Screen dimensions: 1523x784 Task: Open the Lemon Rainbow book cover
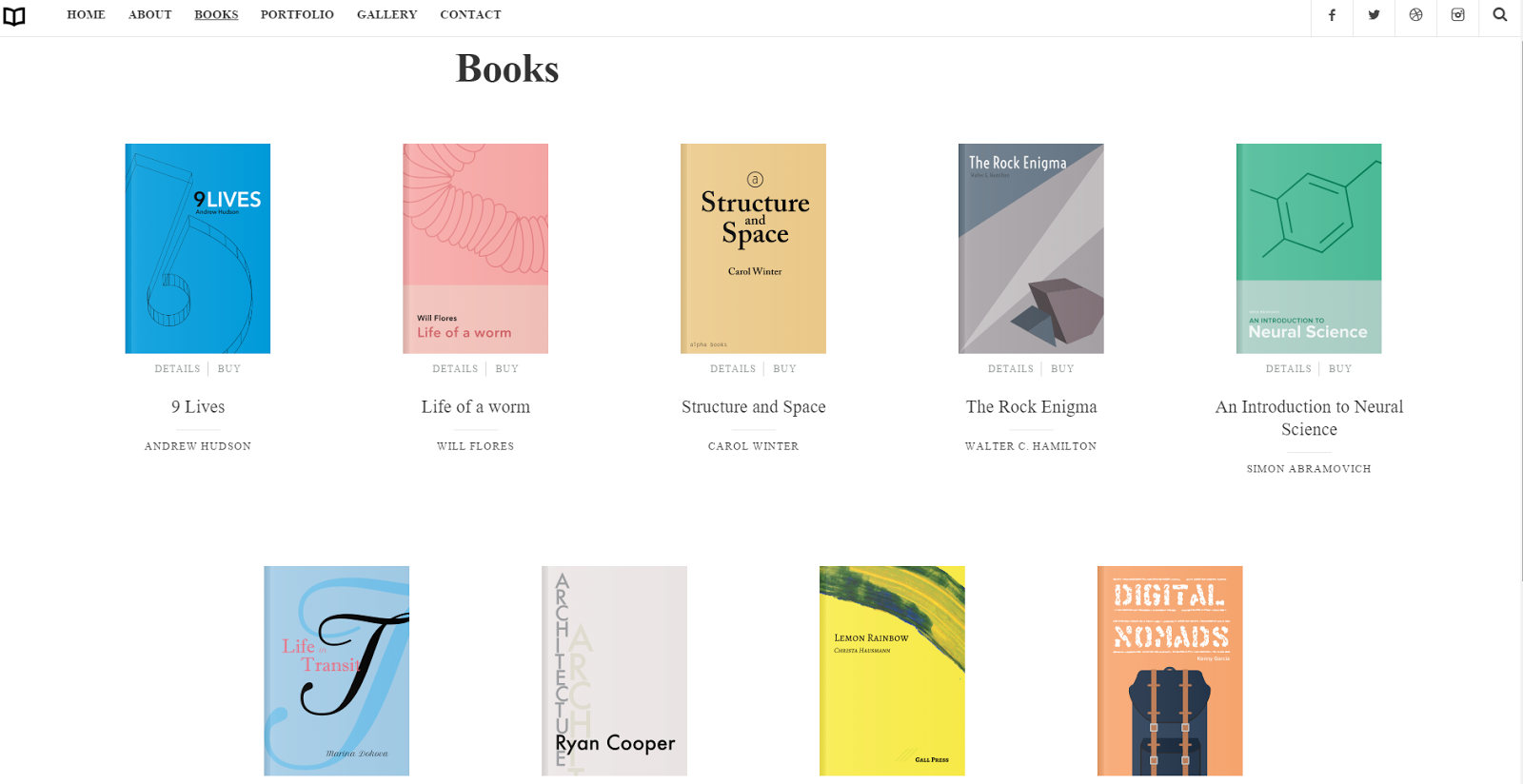tap(892, 671)
